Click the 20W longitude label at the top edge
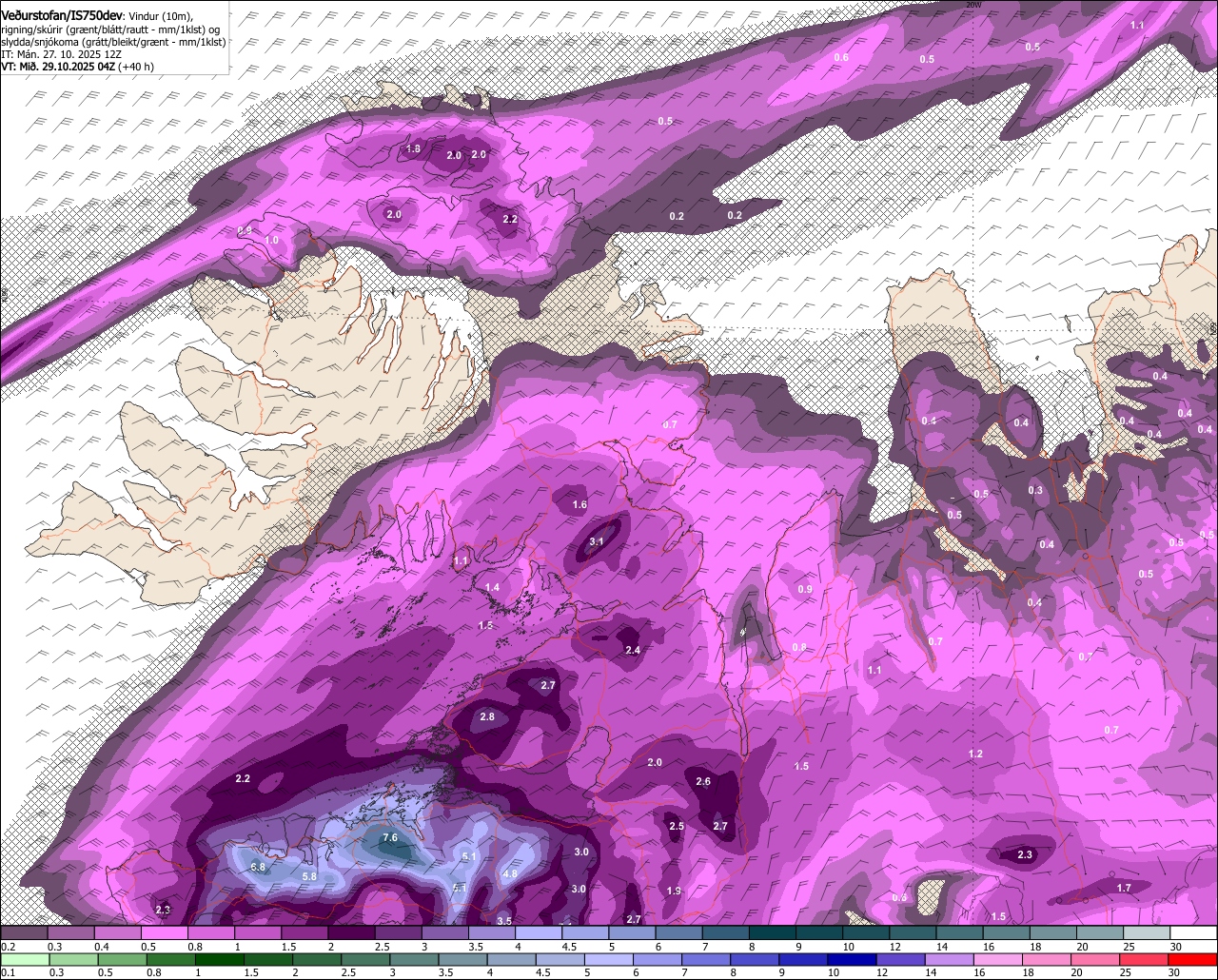Viewport: 1218px width, 980px height. coord(972,4)
